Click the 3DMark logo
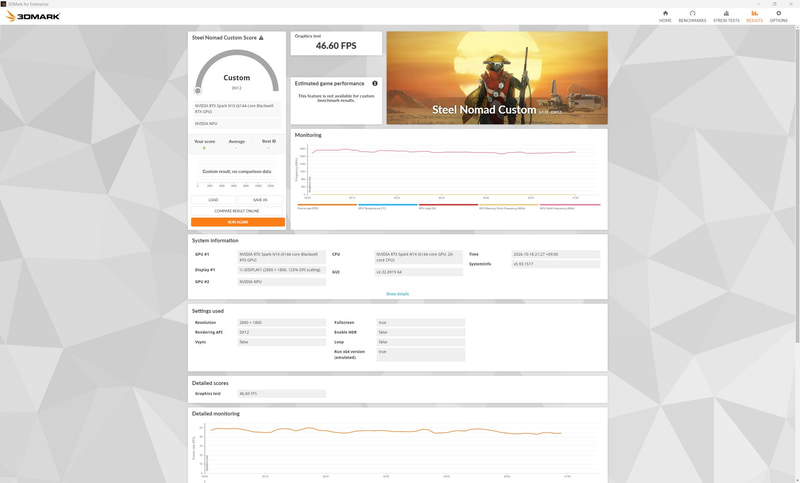800x483 pixels. click(x=33, y=16)
